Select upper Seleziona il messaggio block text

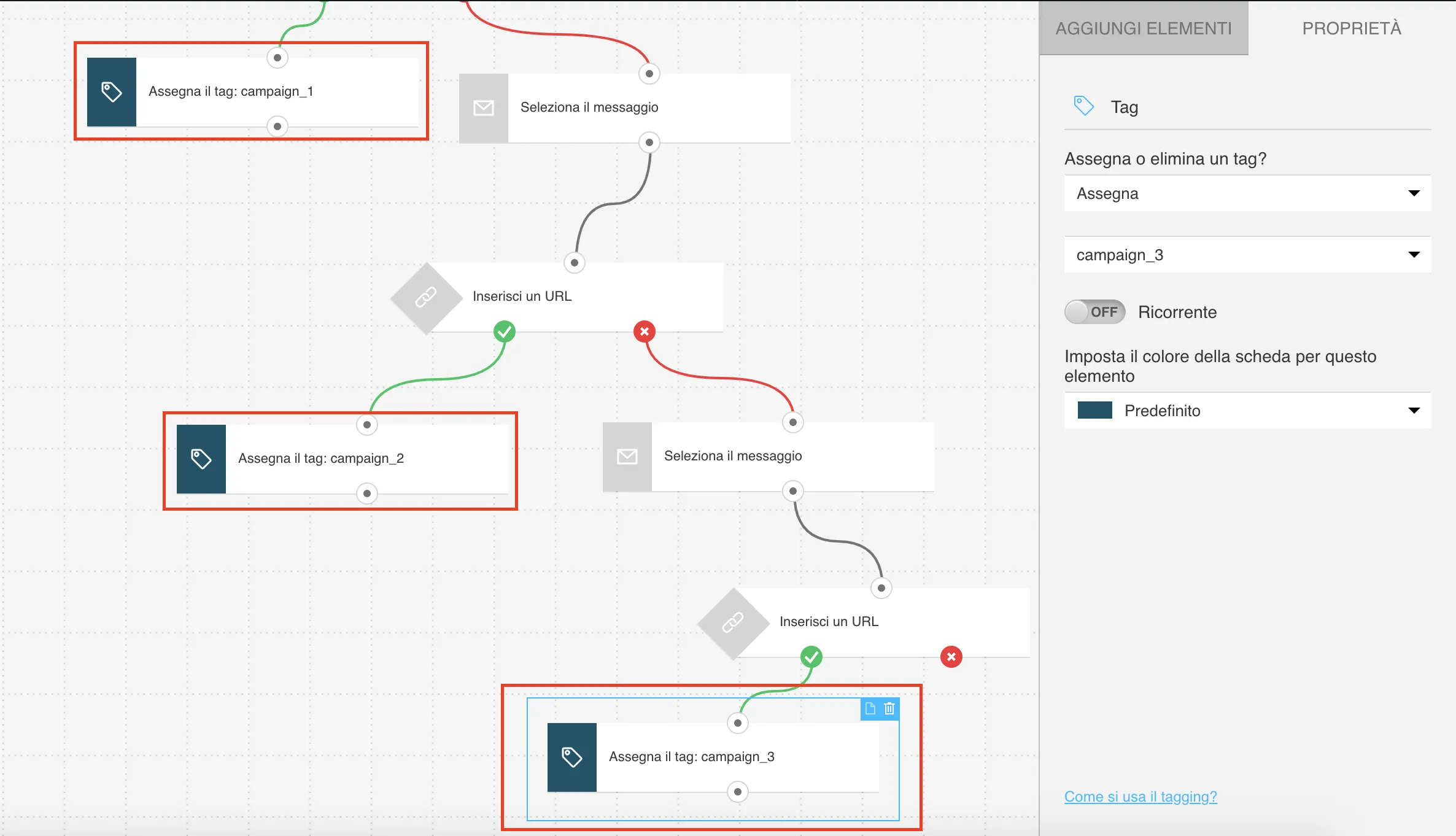589,107
